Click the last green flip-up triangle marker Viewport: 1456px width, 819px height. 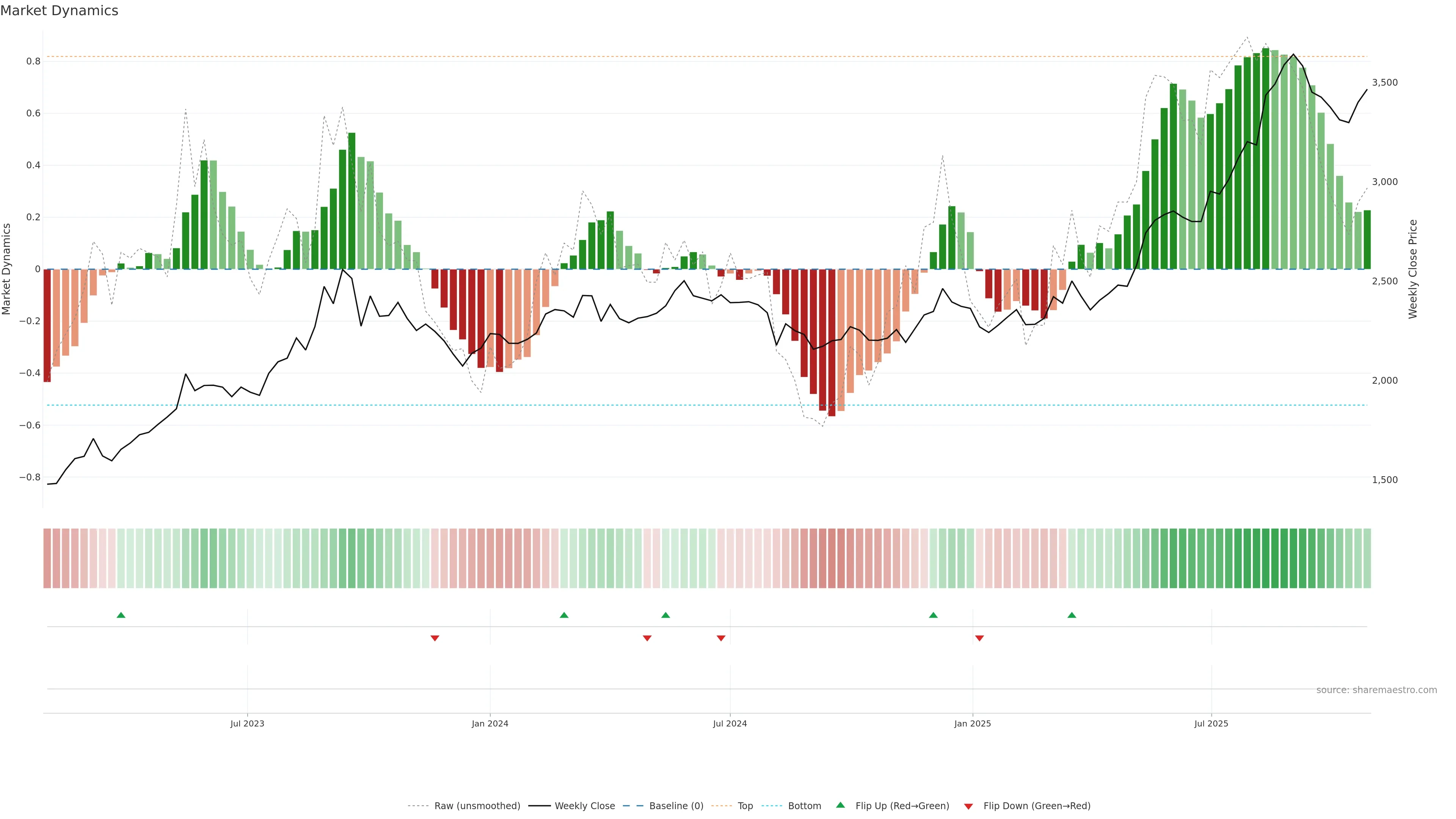(1072, 615)
